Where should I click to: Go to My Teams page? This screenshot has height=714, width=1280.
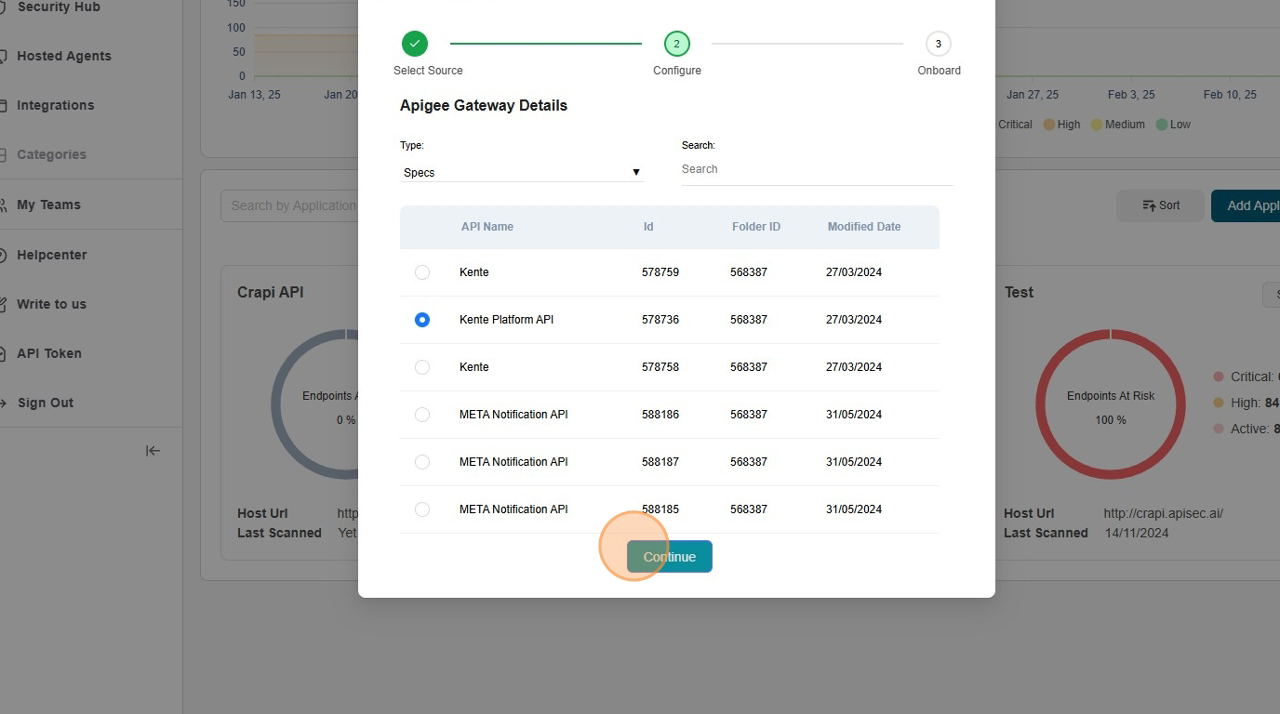coord(48,205)
